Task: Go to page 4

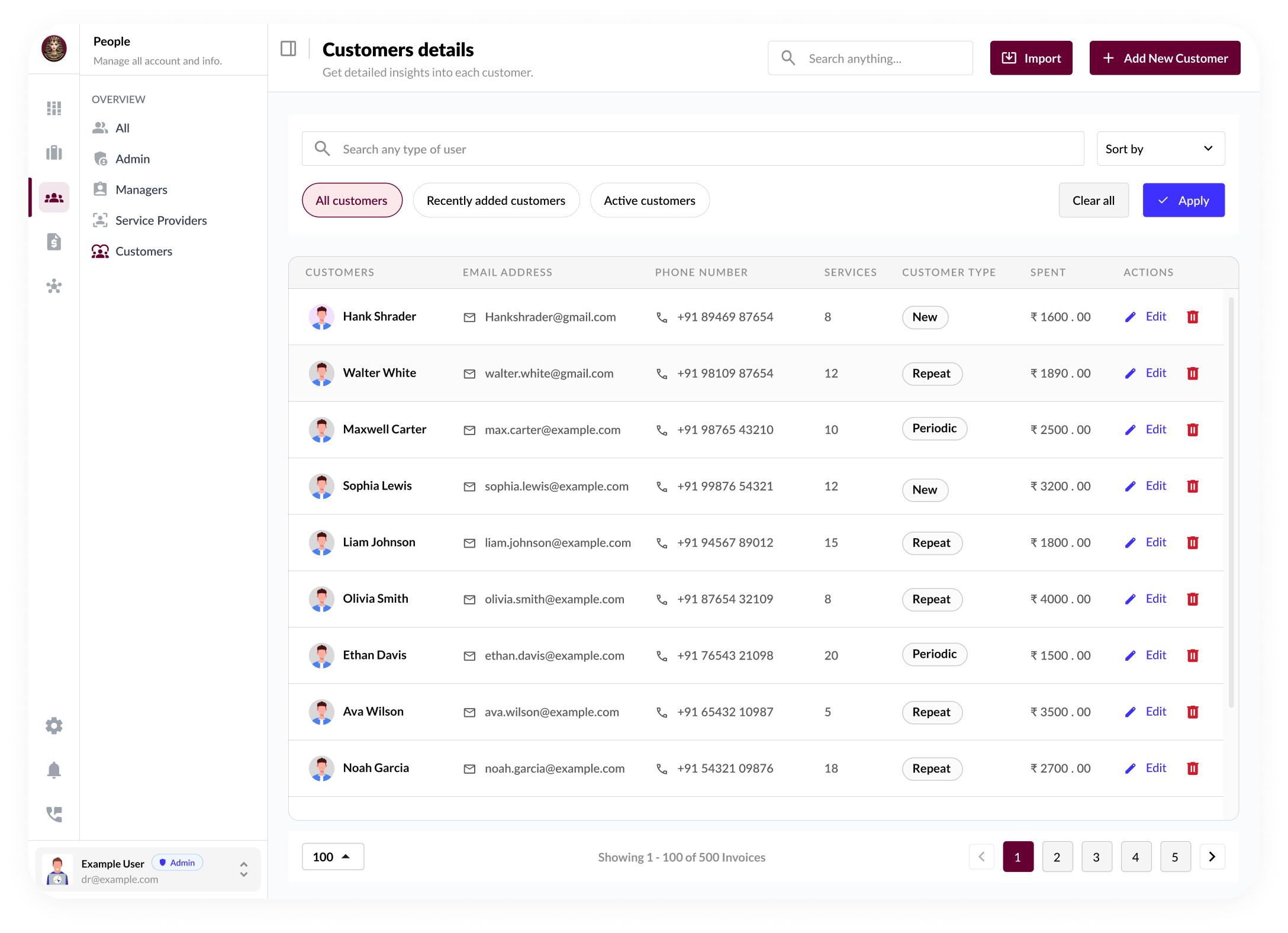Action: click(x=1136, y=857)
